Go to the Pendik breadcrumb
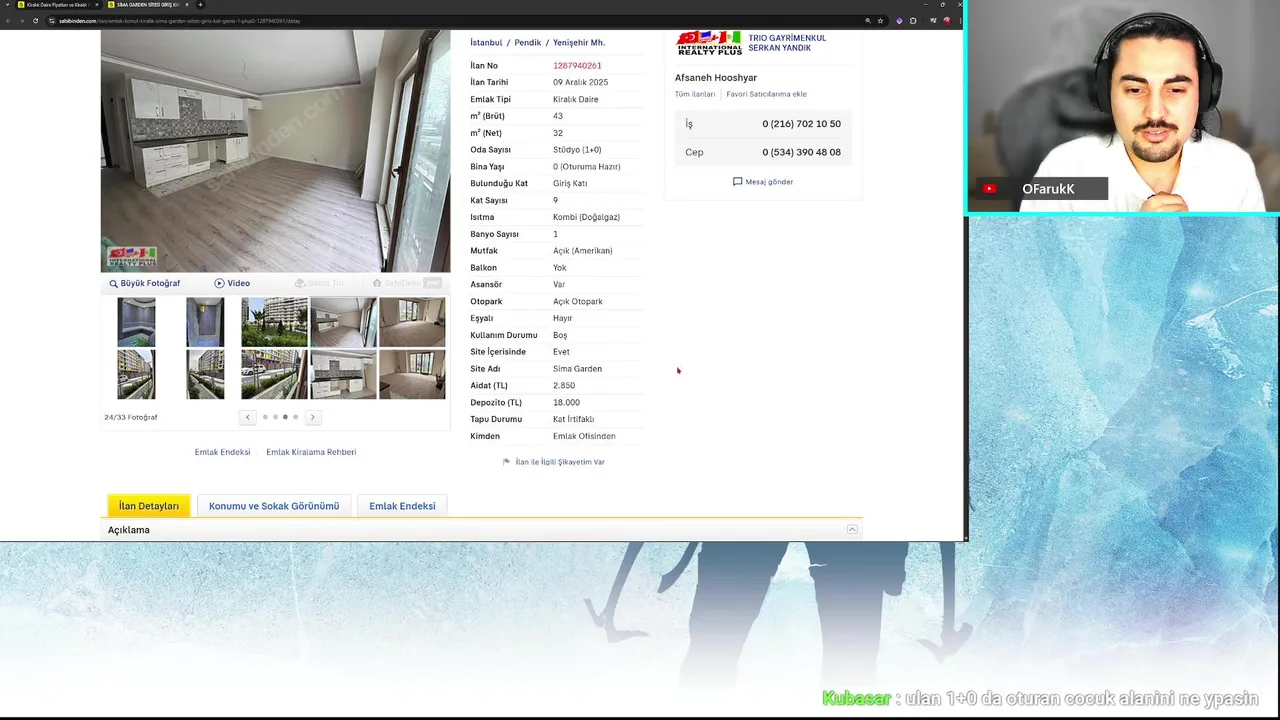 tap(527, 43)
